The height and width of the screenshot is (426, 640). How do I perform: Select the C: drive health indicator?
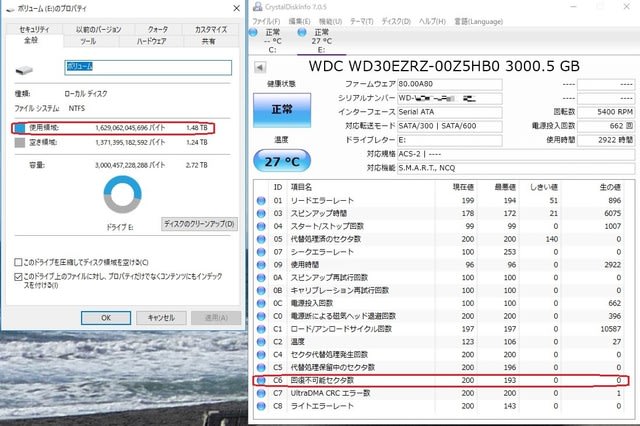pos(253,32)
